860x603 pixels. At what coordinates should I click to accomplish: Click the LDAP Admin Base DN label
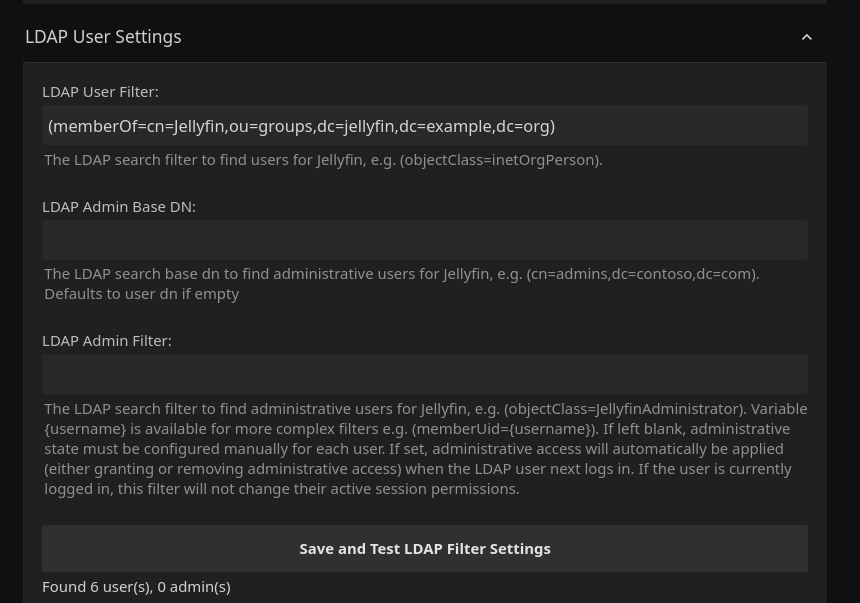click(118, 206)
